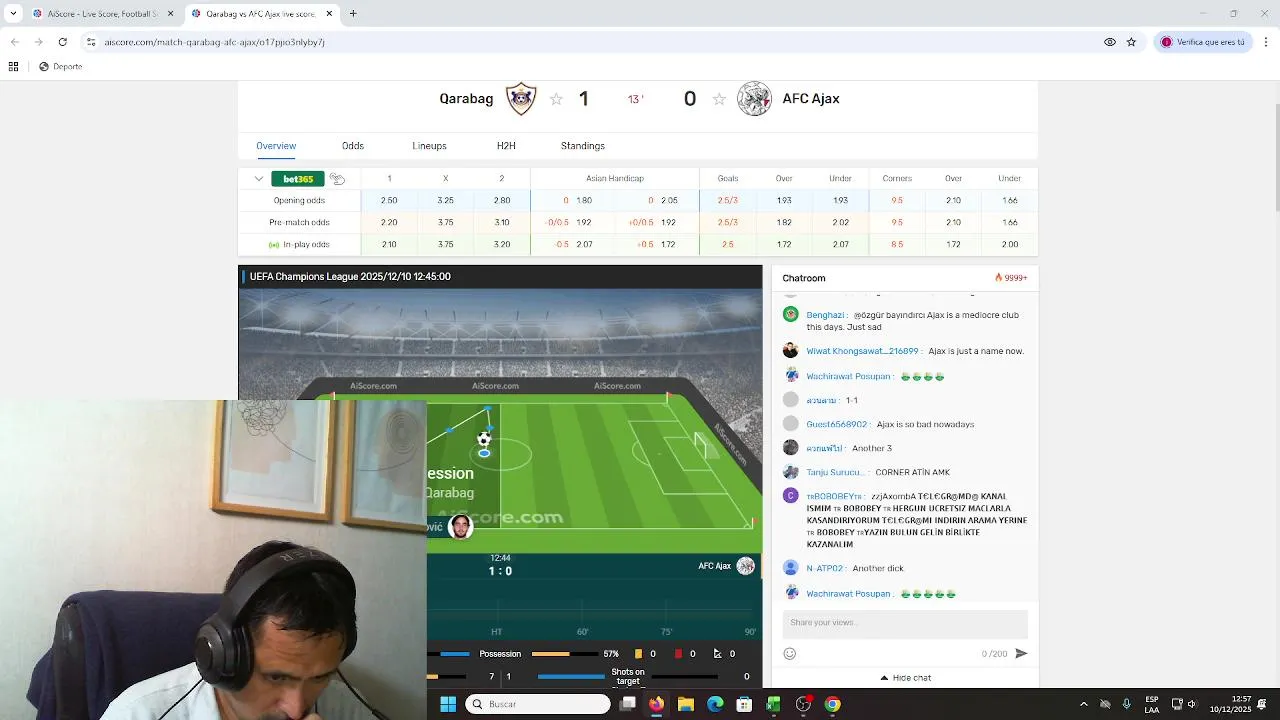Favorite AFC Ajax with the star icon
The height and width of the screenshot is (720, 1280).
point(719,99)
